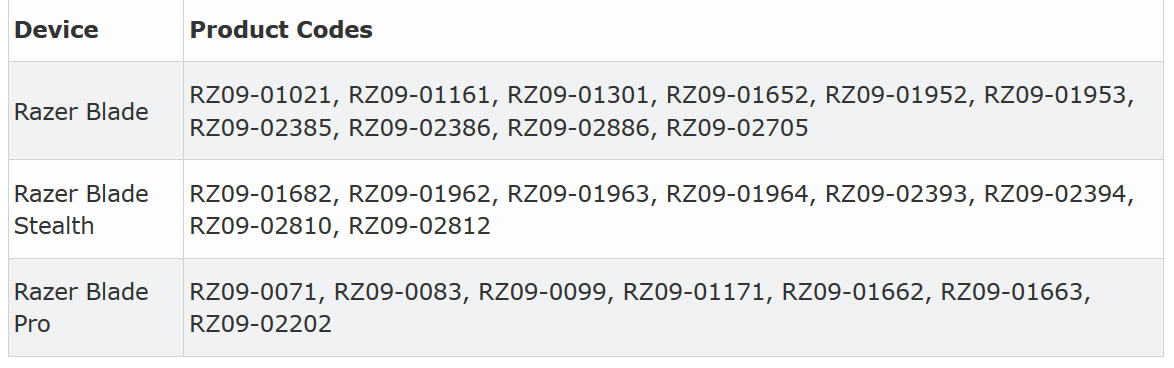Click product code RZ09-01021

(260, 95)
